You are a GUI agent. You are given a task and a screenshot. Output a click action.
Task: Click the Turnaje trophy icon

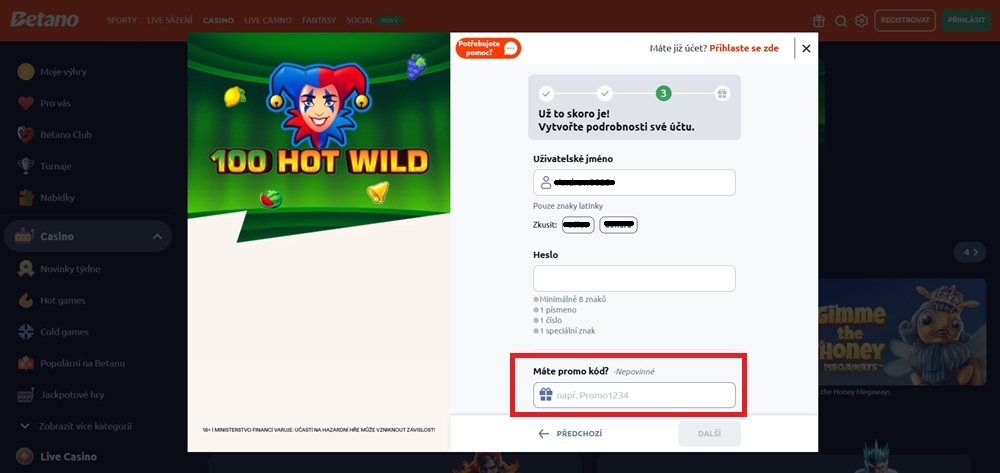click(26, 166)
